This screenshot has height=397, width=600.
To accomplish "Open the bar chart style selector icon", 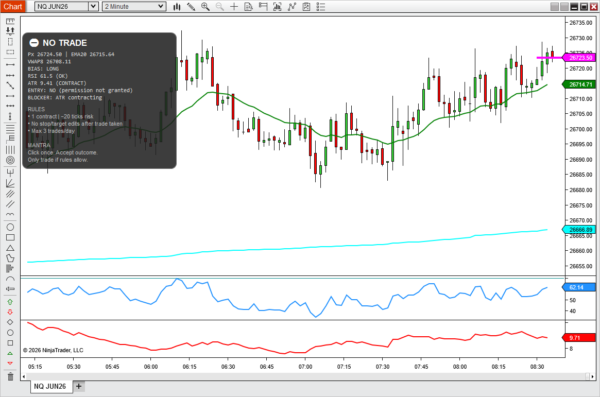I will click(x=176, y=7).
